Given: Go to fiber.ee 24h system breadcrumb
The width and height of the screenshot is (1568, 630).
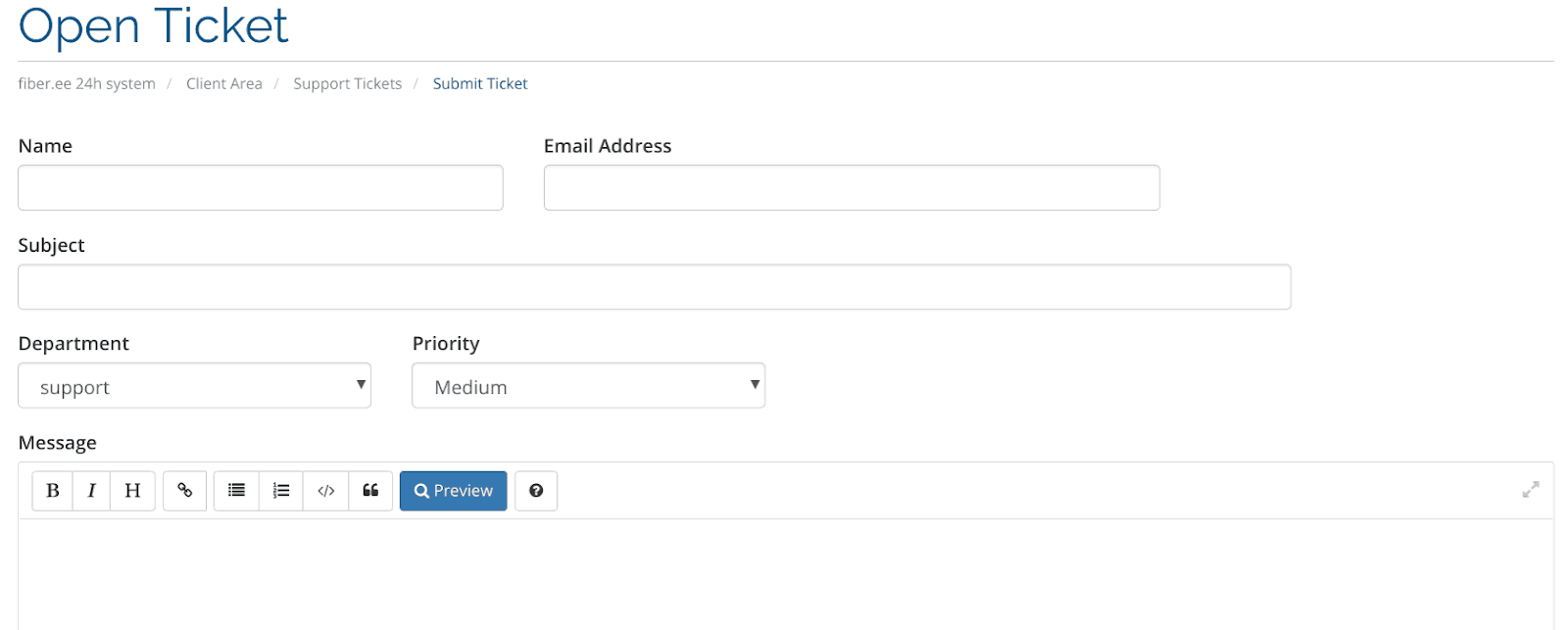Looking at the screenshot, I should (86, 83).
